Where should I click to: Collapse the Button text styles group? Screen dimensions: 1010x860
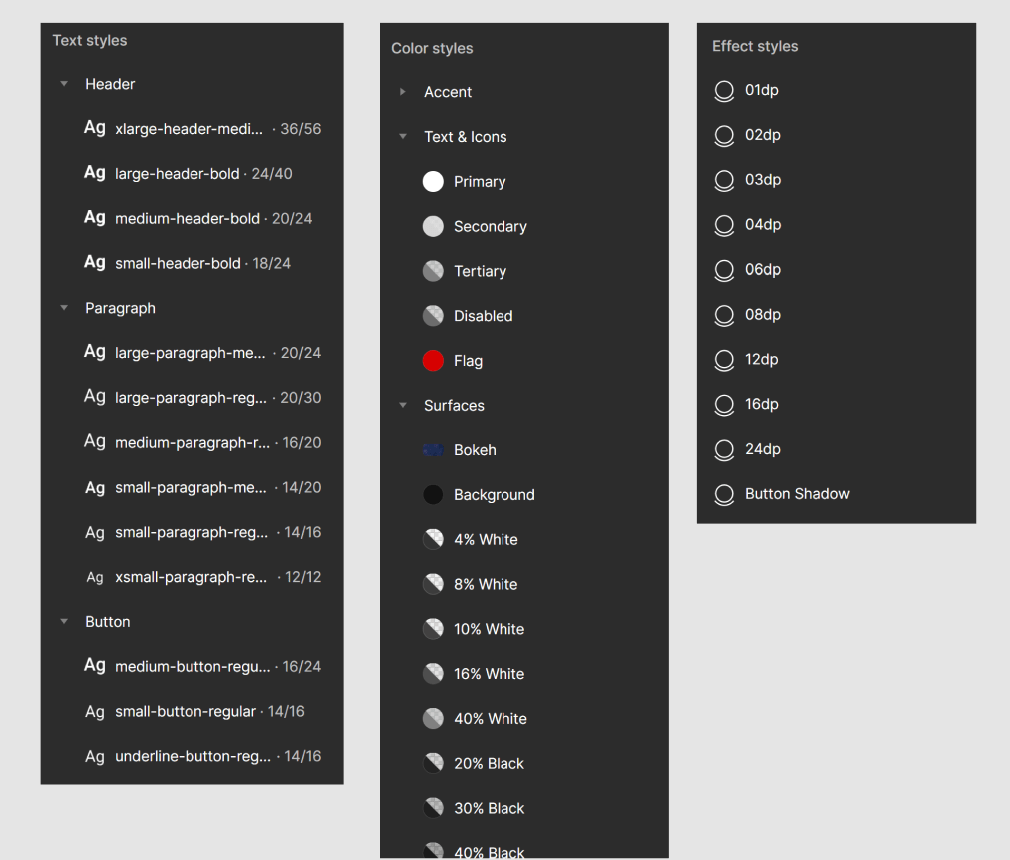pyautogui.click(x=64, y=622)
